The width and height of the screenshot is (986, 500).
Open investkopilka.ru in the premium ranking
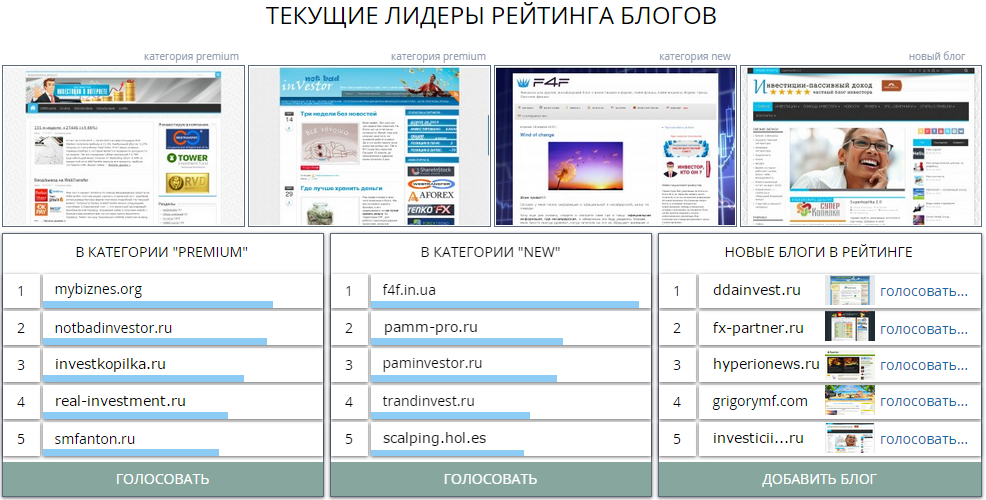110,364
